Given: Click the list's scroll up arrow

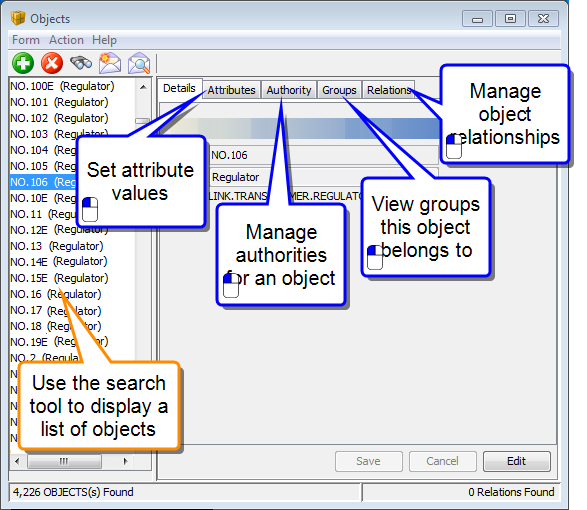Looking at the screenshot, I should pyautogui.click(x=143, y=87).
